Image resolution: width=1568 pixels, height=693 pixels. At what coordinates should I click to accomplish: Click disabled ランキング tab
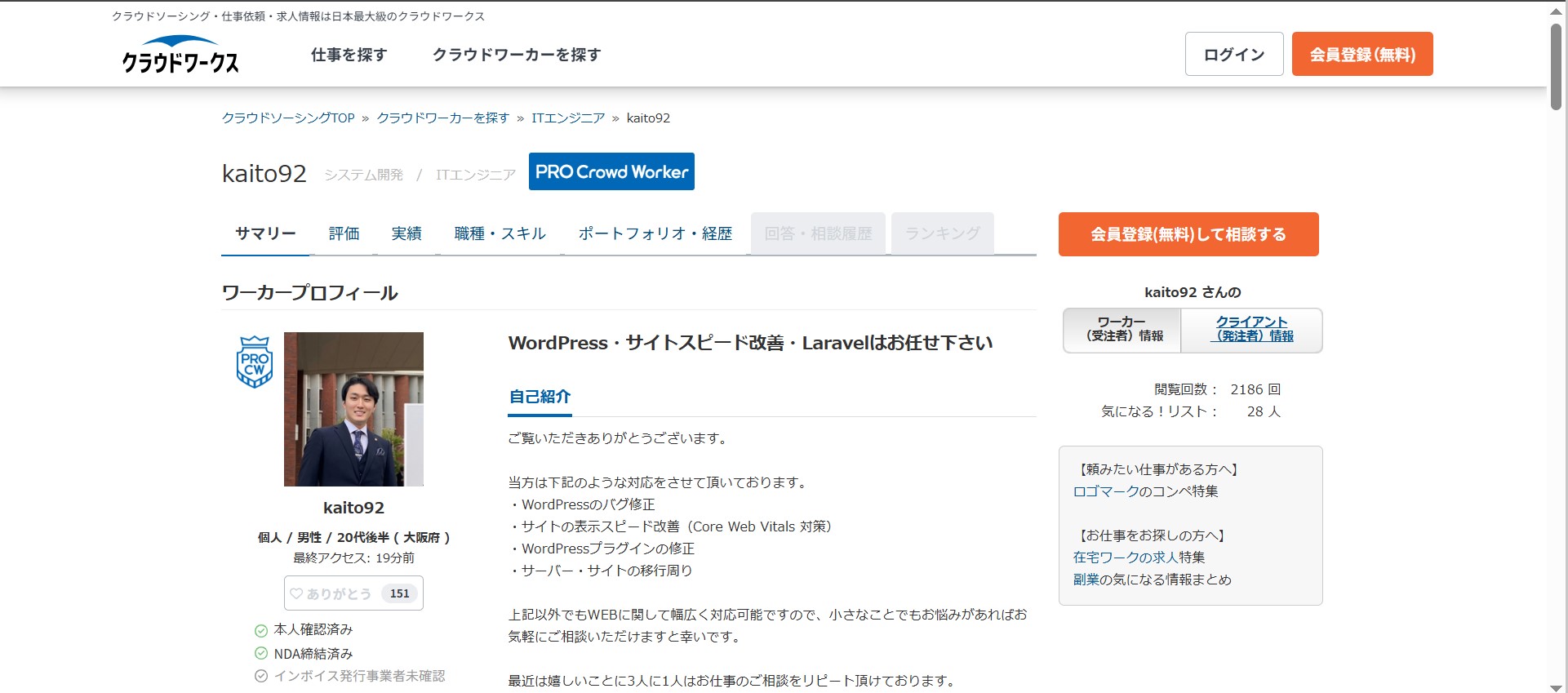tap(943, 233)
